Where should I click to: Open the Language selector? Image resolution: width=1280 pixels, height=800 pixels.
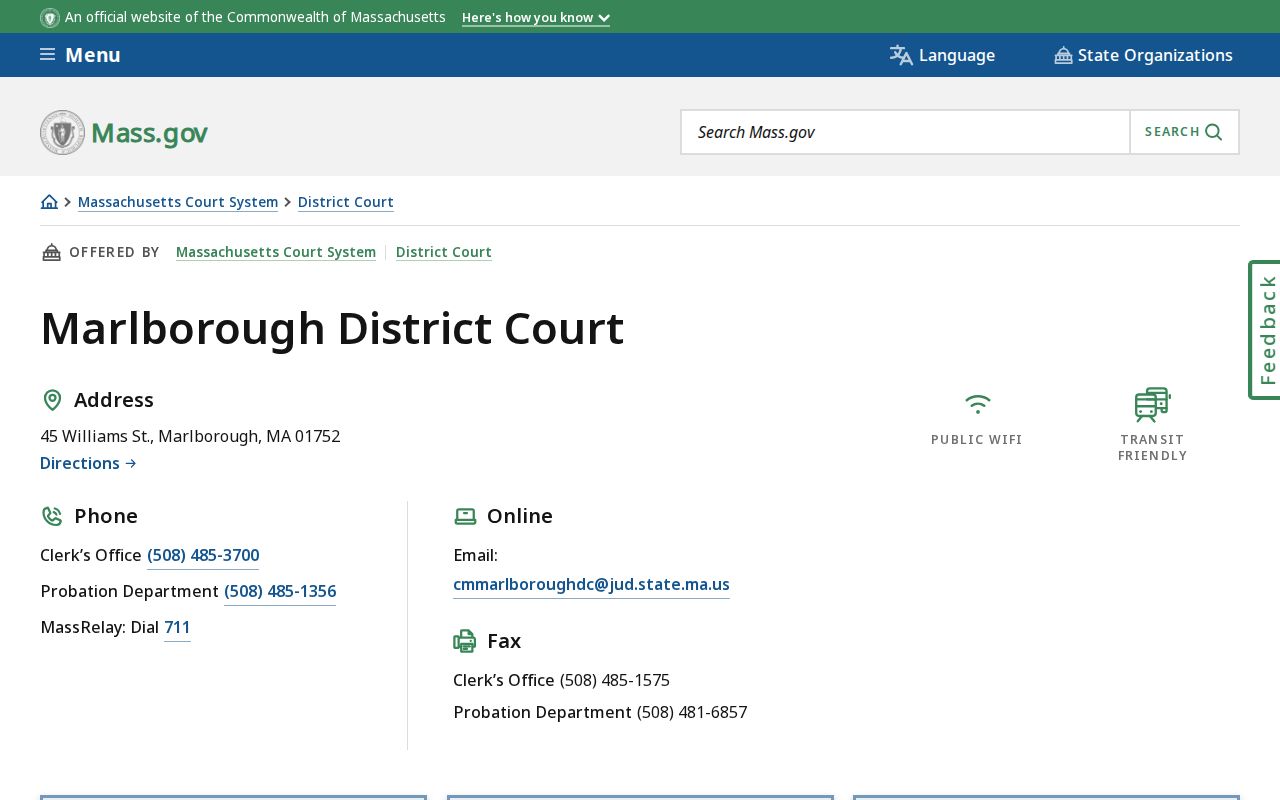942,55
